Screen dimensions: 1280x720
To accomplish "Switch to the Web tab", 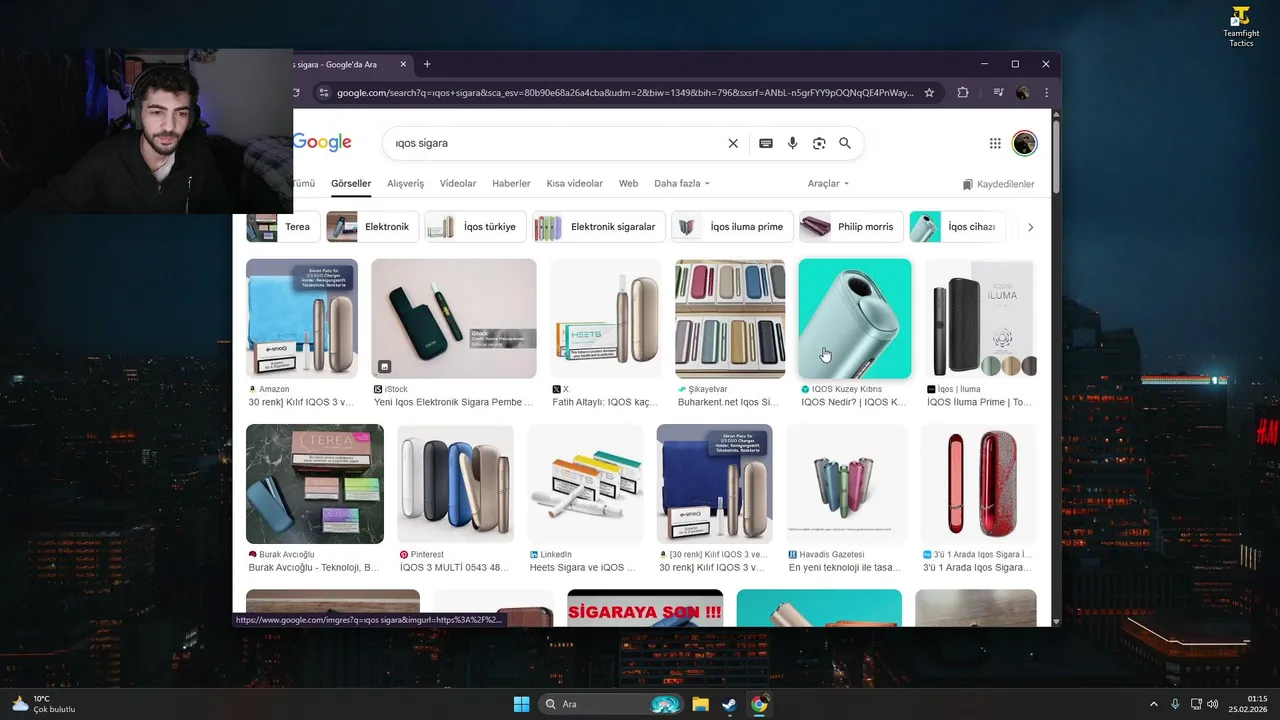I will (x=628, y=184).
